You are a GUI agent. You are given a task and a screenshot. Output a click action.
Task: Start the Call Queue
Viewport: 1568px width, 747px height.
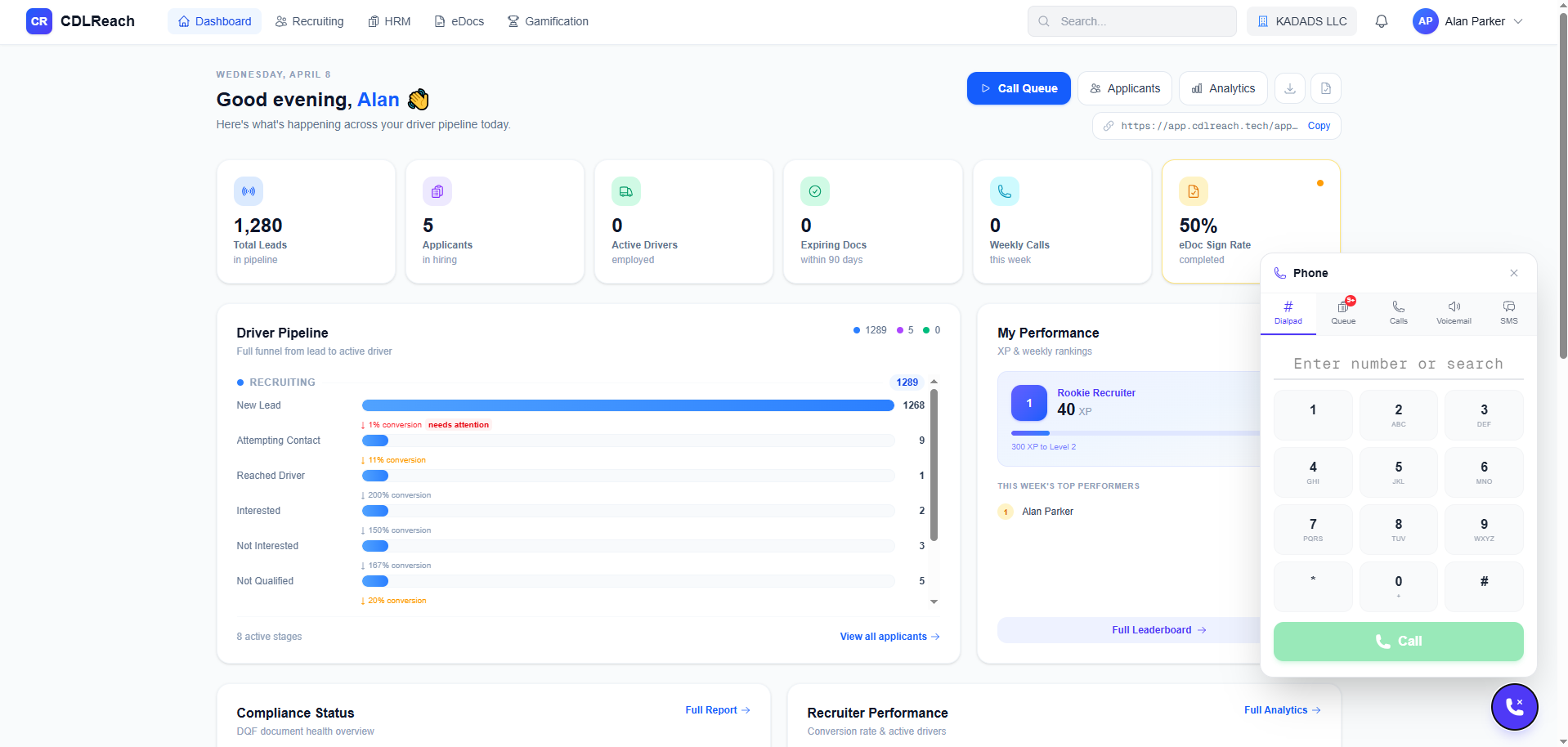(1019, 88)
